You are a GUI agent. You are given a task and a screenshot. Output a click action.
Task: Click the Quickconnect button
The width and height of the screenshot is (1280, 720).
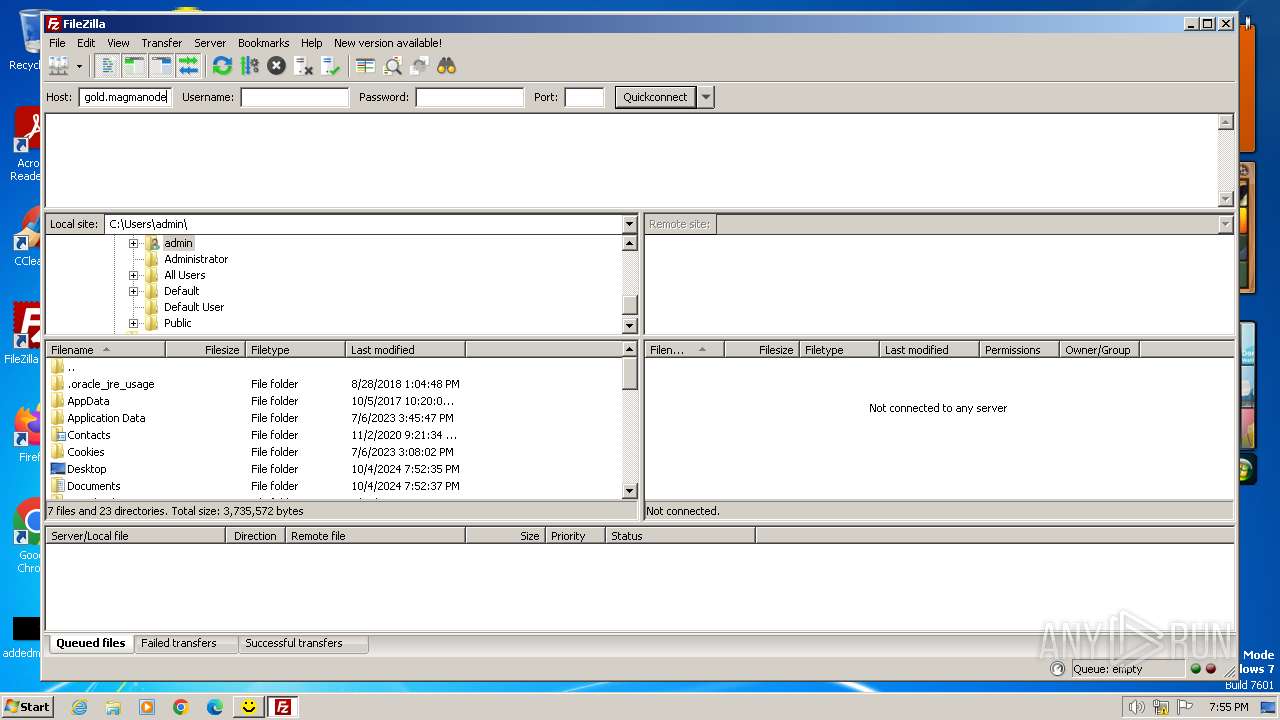[x=655, y=97]
